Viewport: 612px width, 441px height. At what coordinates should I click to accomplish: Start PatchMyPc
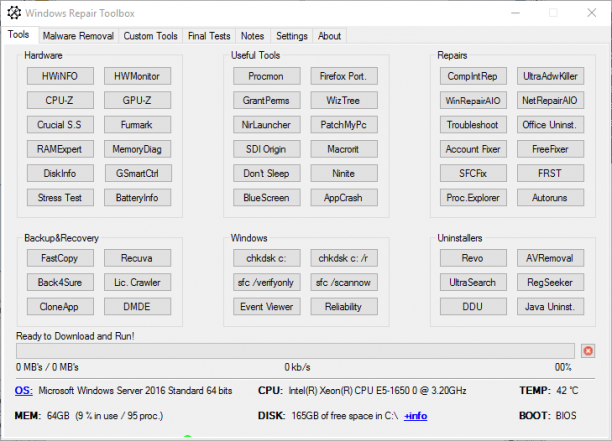click(344, 125)
